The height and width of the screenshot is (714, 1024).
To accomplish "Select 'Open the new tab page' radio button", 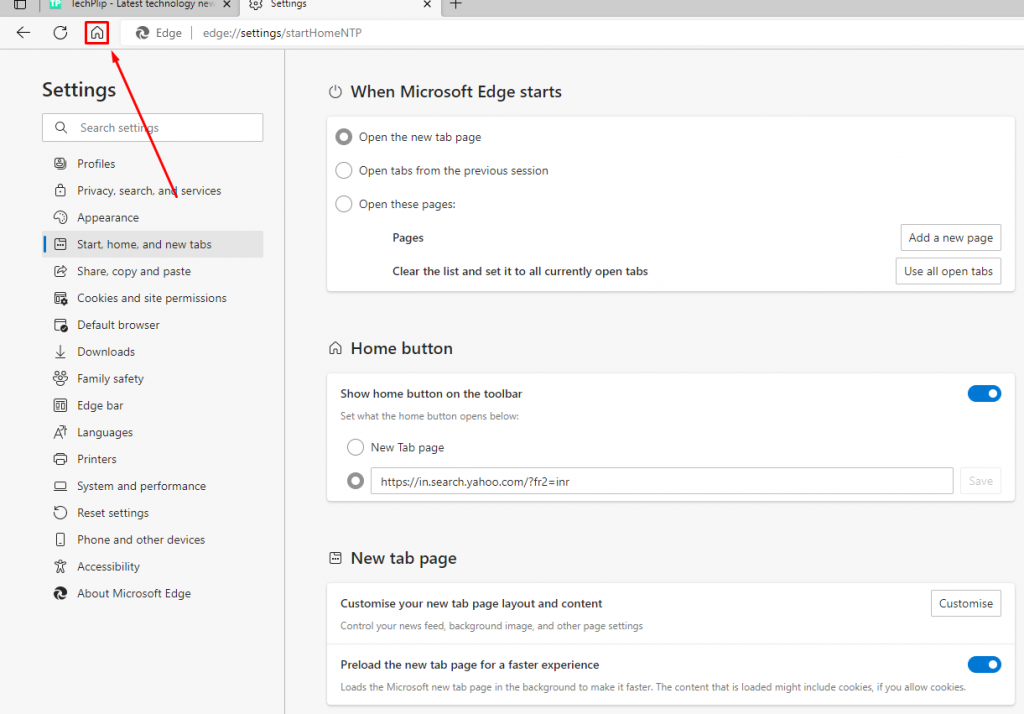I will click(x=344, y=137).
